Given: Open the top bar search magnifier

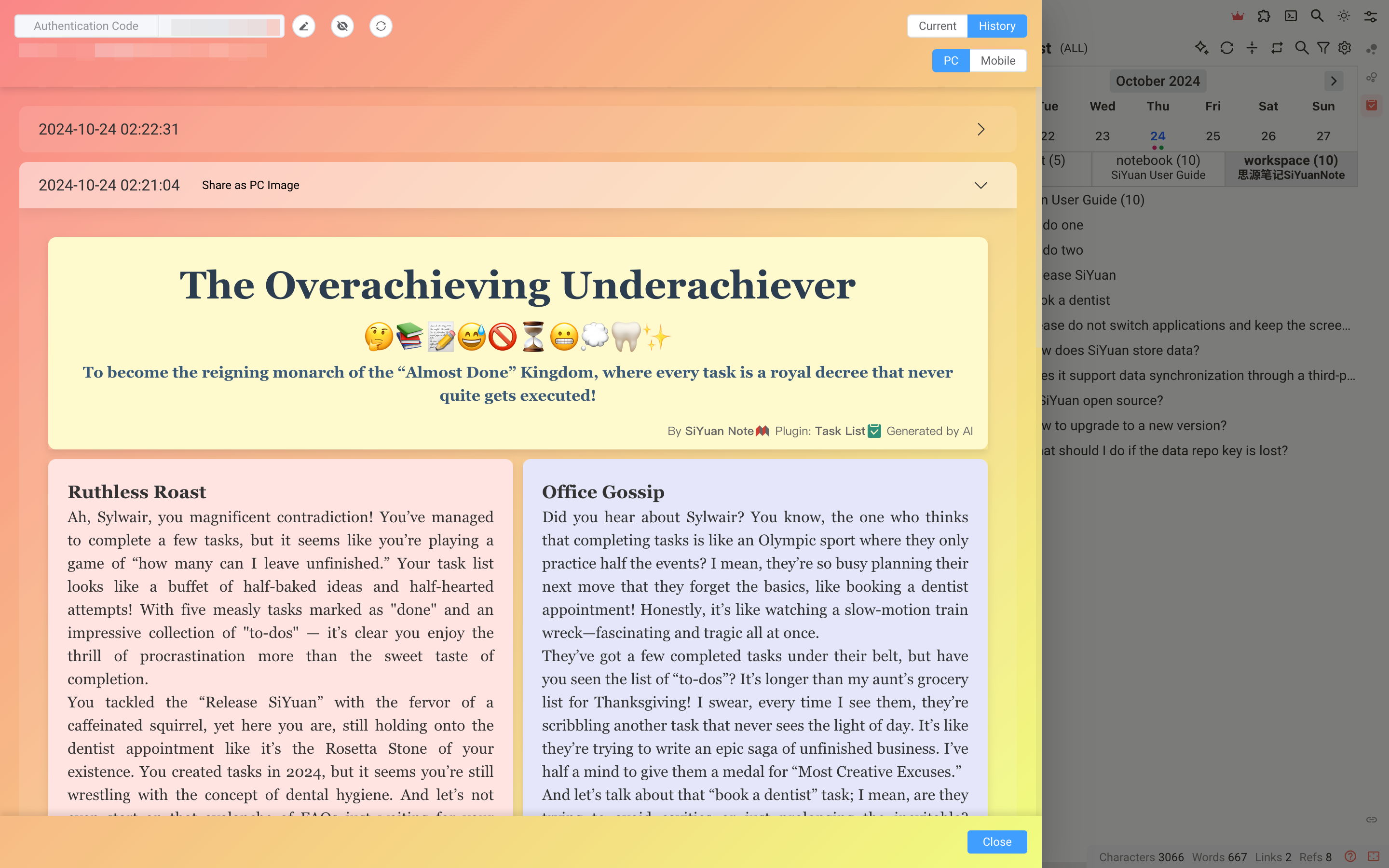Looking at the screenshot, I should tap(1317, 17).
